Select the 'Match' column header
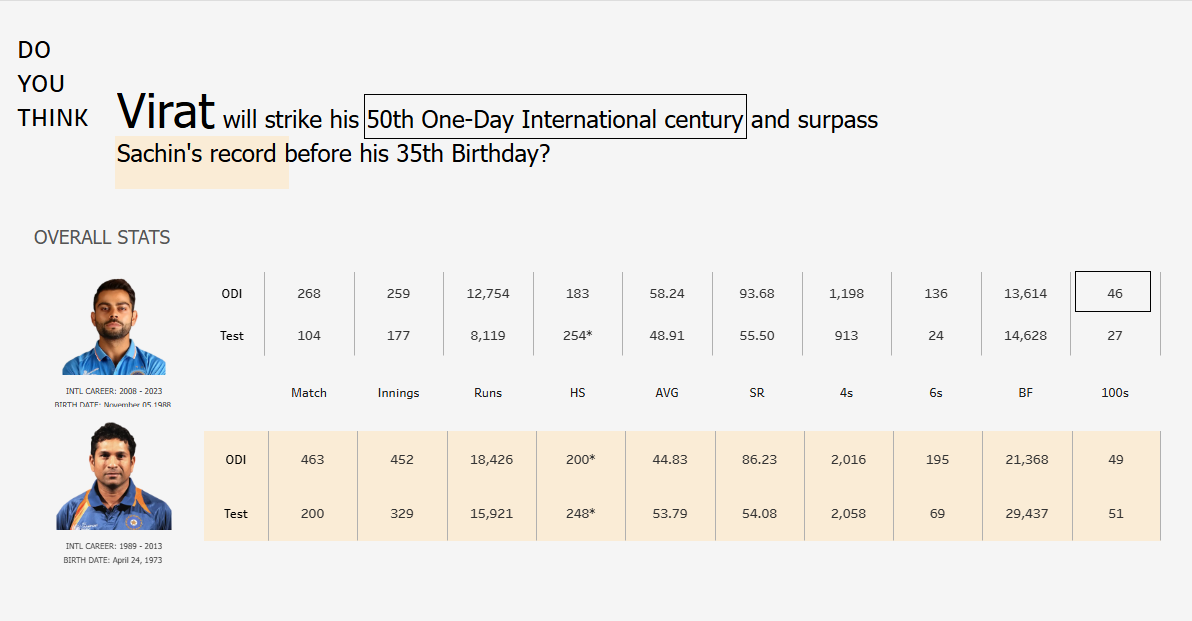 click(x=309, y=393)
